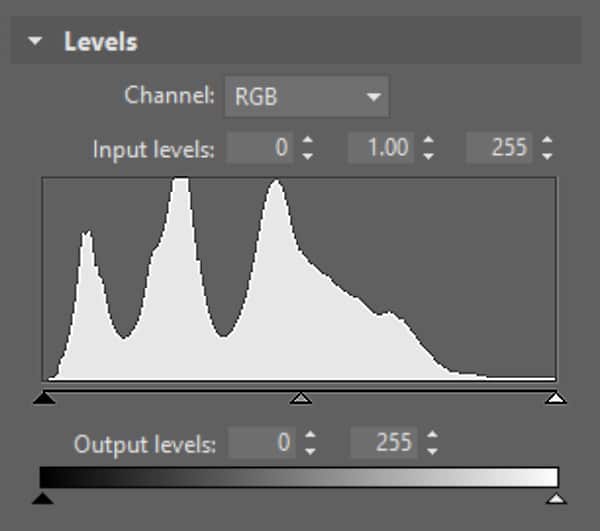The width and height of the screenshot is (600, 531).
Task: Select the white point input slider handle
Action: pos(556,398)
